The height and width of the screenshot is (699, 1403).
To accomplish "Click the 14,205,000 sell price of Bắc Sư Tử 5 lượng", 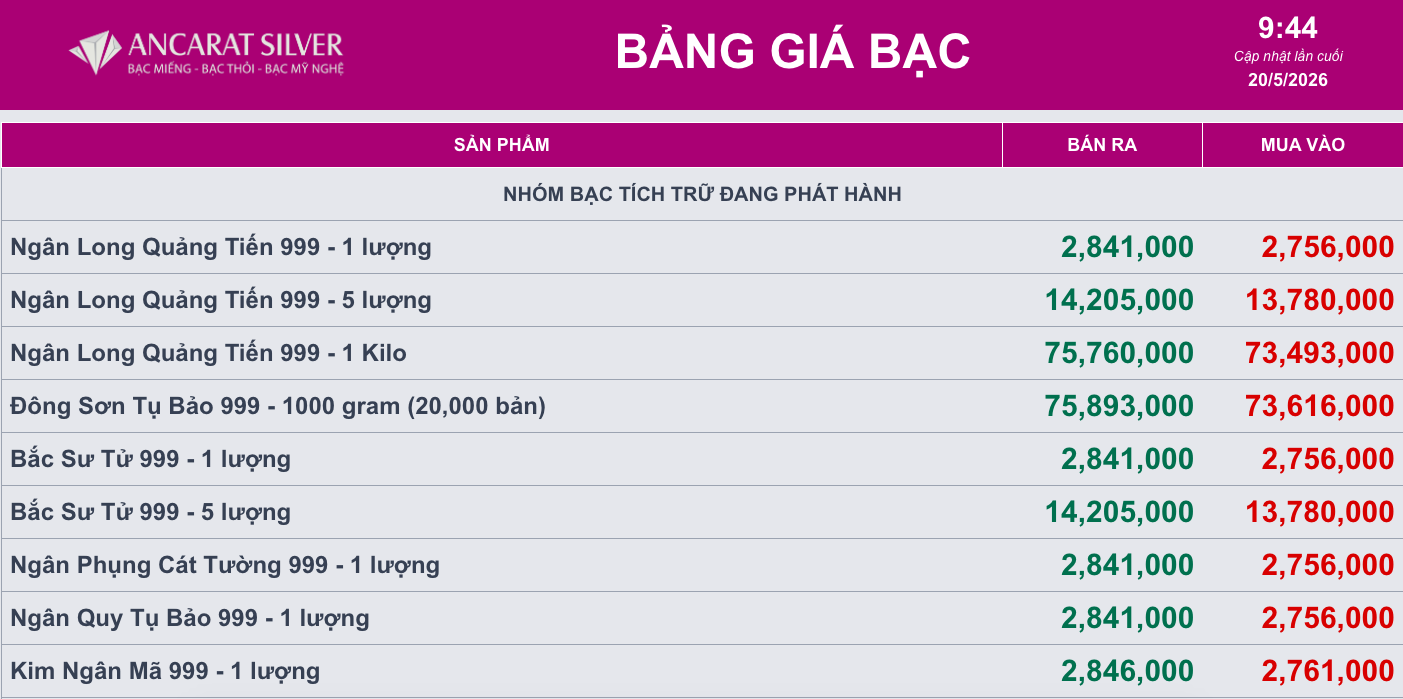I will point(1119,512).
